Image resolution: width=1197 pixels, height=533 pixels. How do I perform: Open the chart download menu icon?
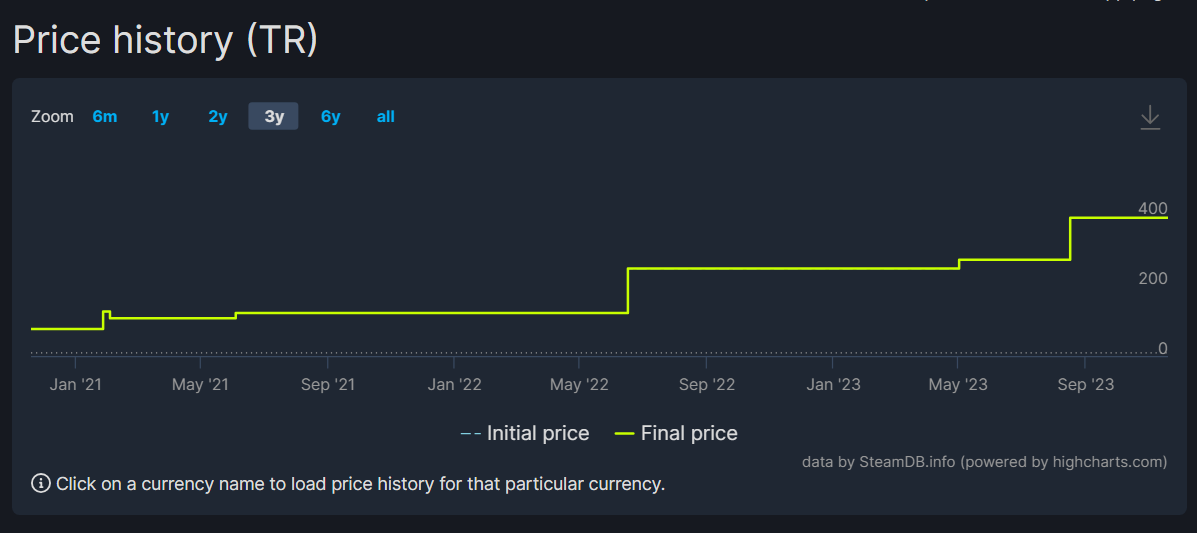[1150, 117]
